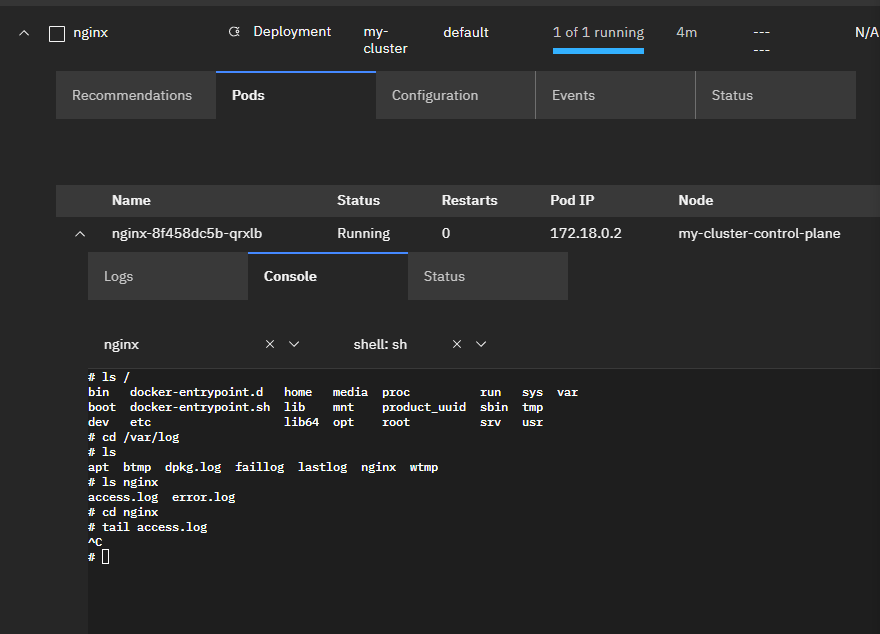880x634 pixels.
Task: Open the Events tab
Action: (x=573, y=95)
